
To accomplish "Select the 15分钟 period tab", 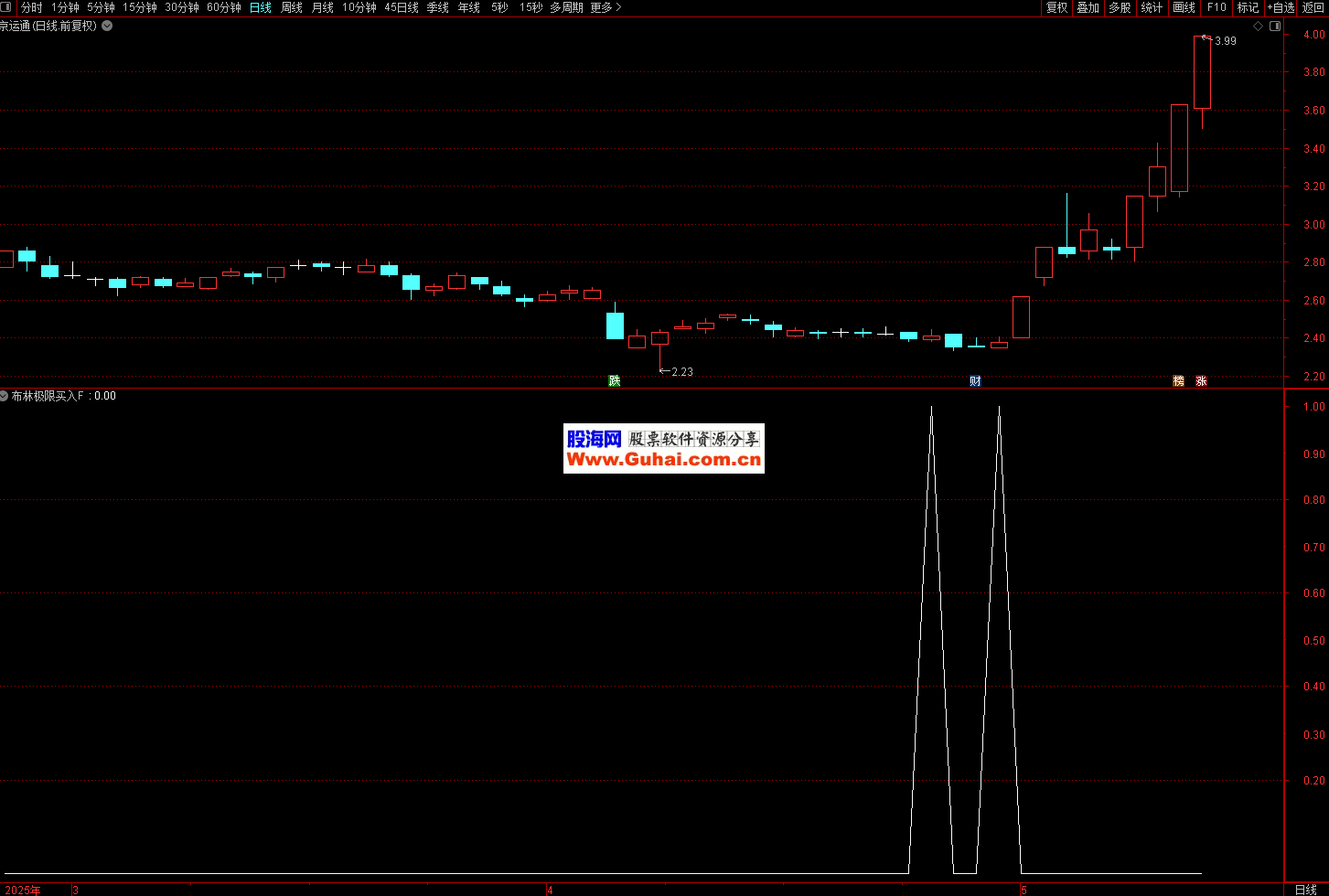I will [x=140, y=7].
